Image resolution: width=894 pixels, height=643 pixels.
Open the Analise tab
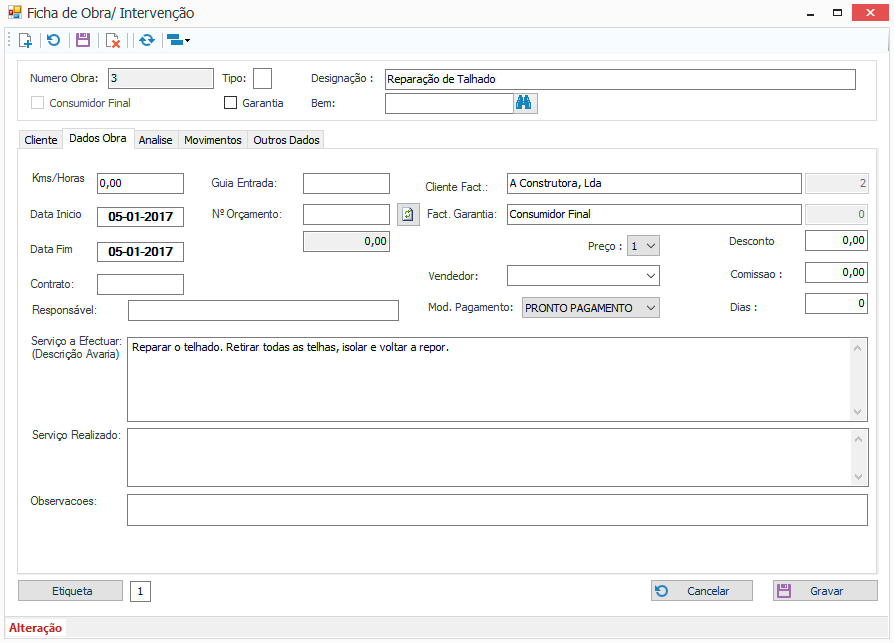156,140
